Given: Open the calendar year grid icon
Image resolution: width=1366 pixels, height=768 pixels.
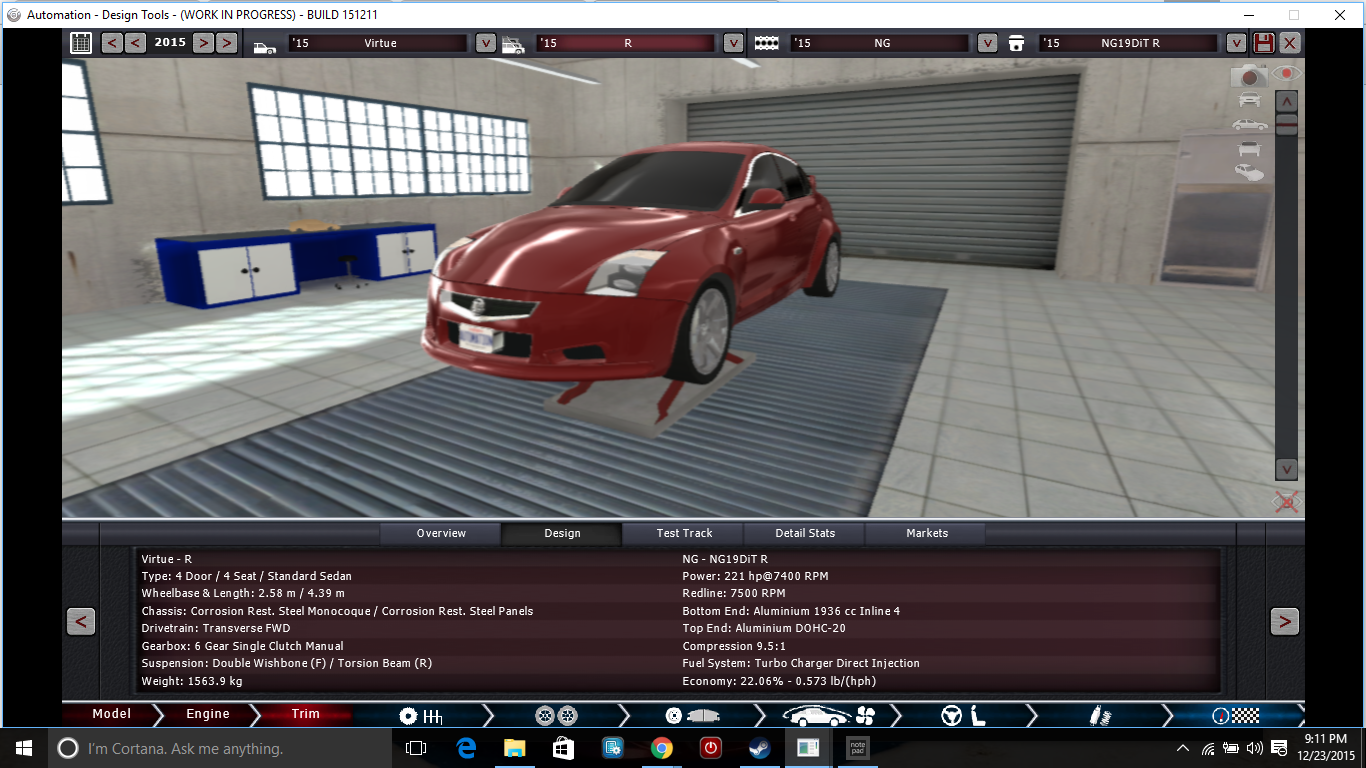Looking at the screenshot, I should (x=81, y=43).
